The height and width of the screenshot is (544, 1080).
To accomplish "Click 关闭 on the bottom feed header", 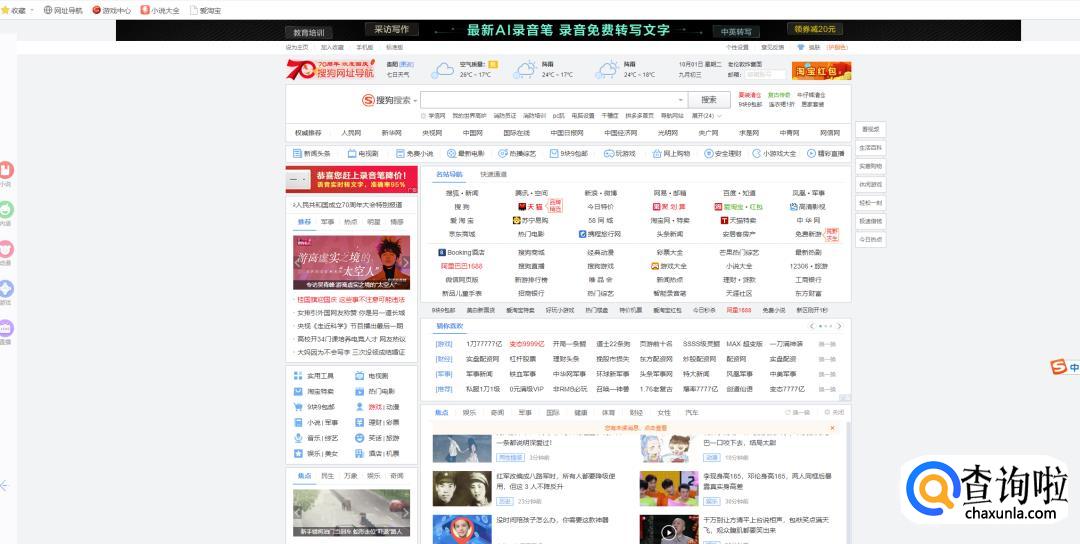I will click(x=834, y=412).
